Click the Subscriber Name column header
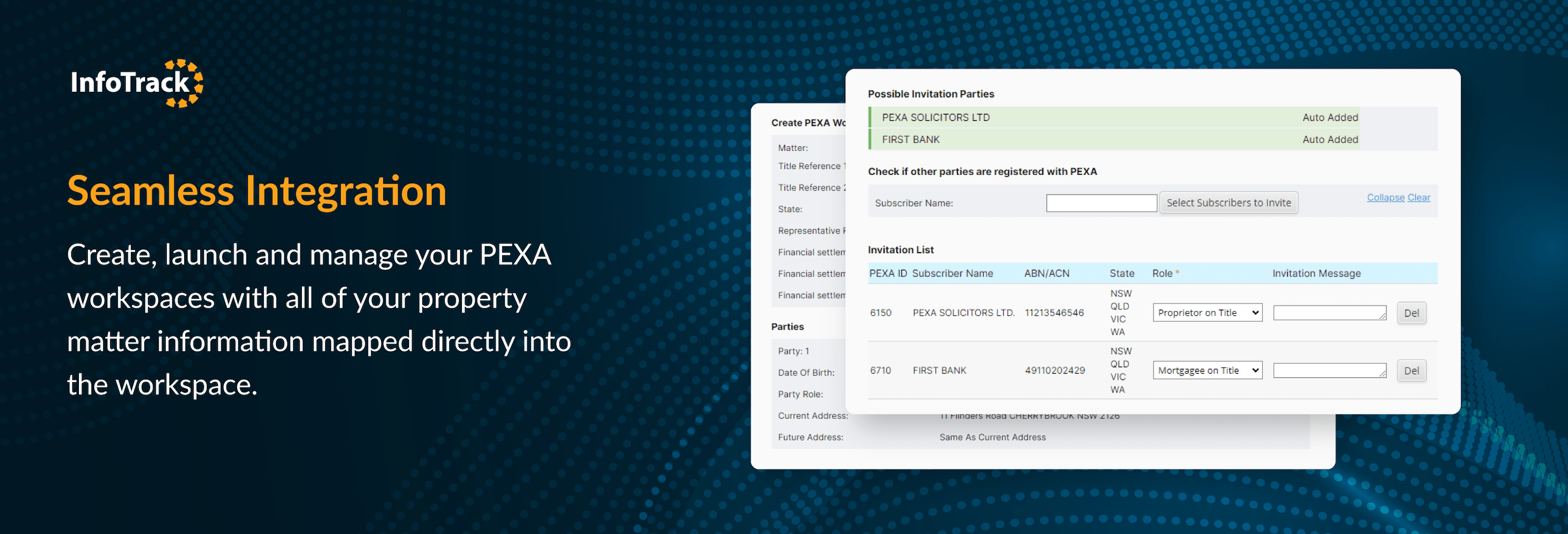The width and height of the screenshot is (1568, 534). [x=952, y=273]
